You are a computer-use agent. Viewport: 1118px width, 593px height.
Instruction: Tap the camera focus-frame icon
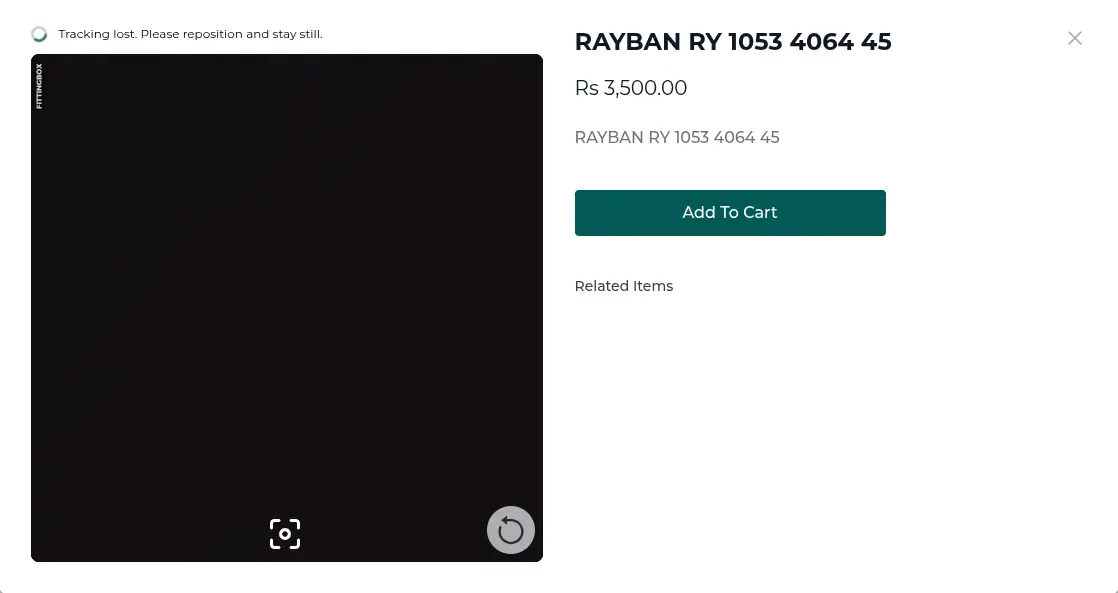[284, 534]
